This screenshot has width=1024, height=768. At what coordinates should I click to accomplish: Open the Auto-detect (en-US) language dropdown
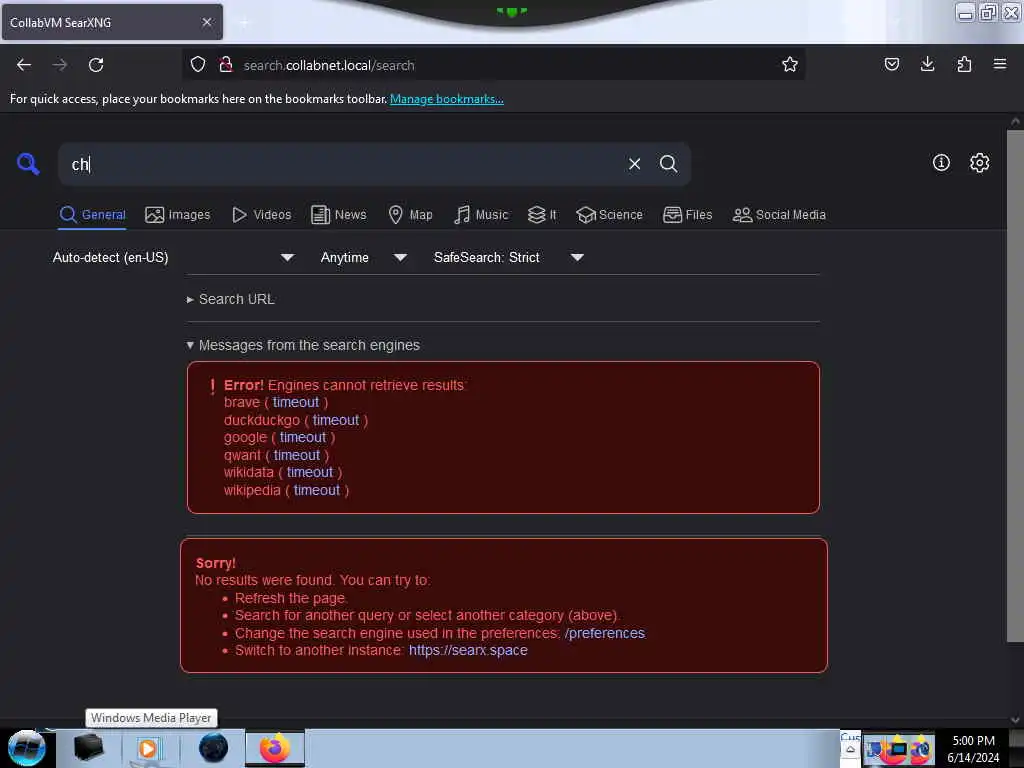[173, 257]
